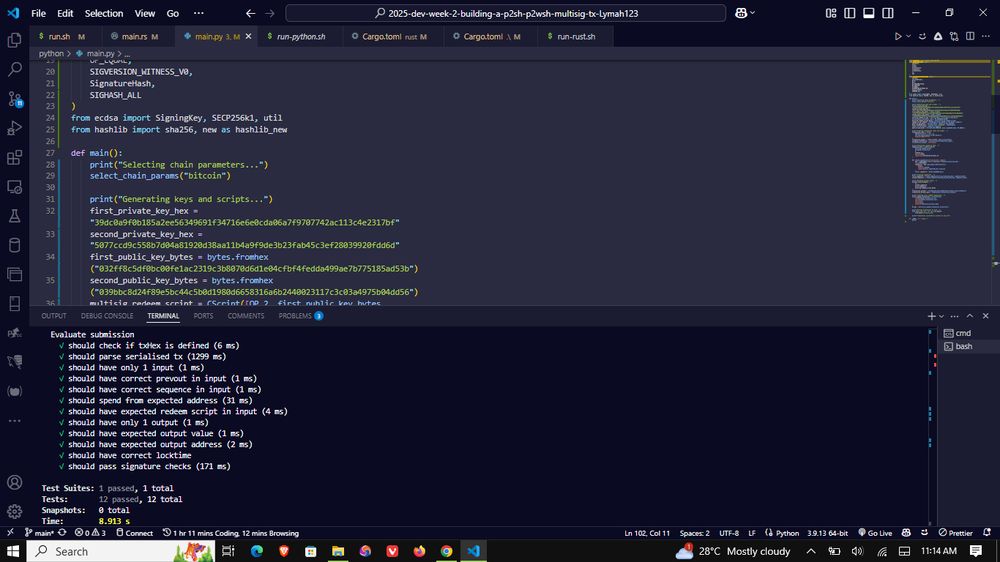The image size is (1000, 562).
Task: Open the Extensions view
Action: tap(14, 157)
